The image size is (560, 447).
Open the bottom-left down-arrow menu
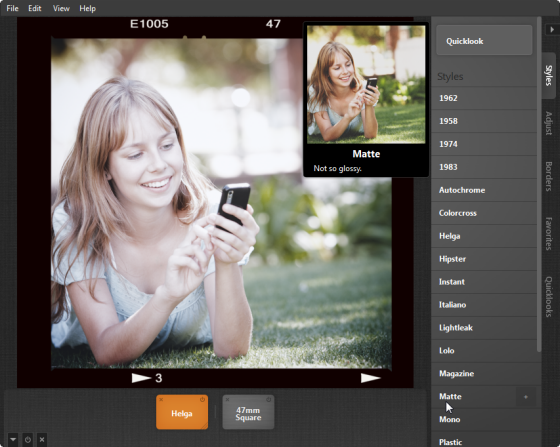13,440
